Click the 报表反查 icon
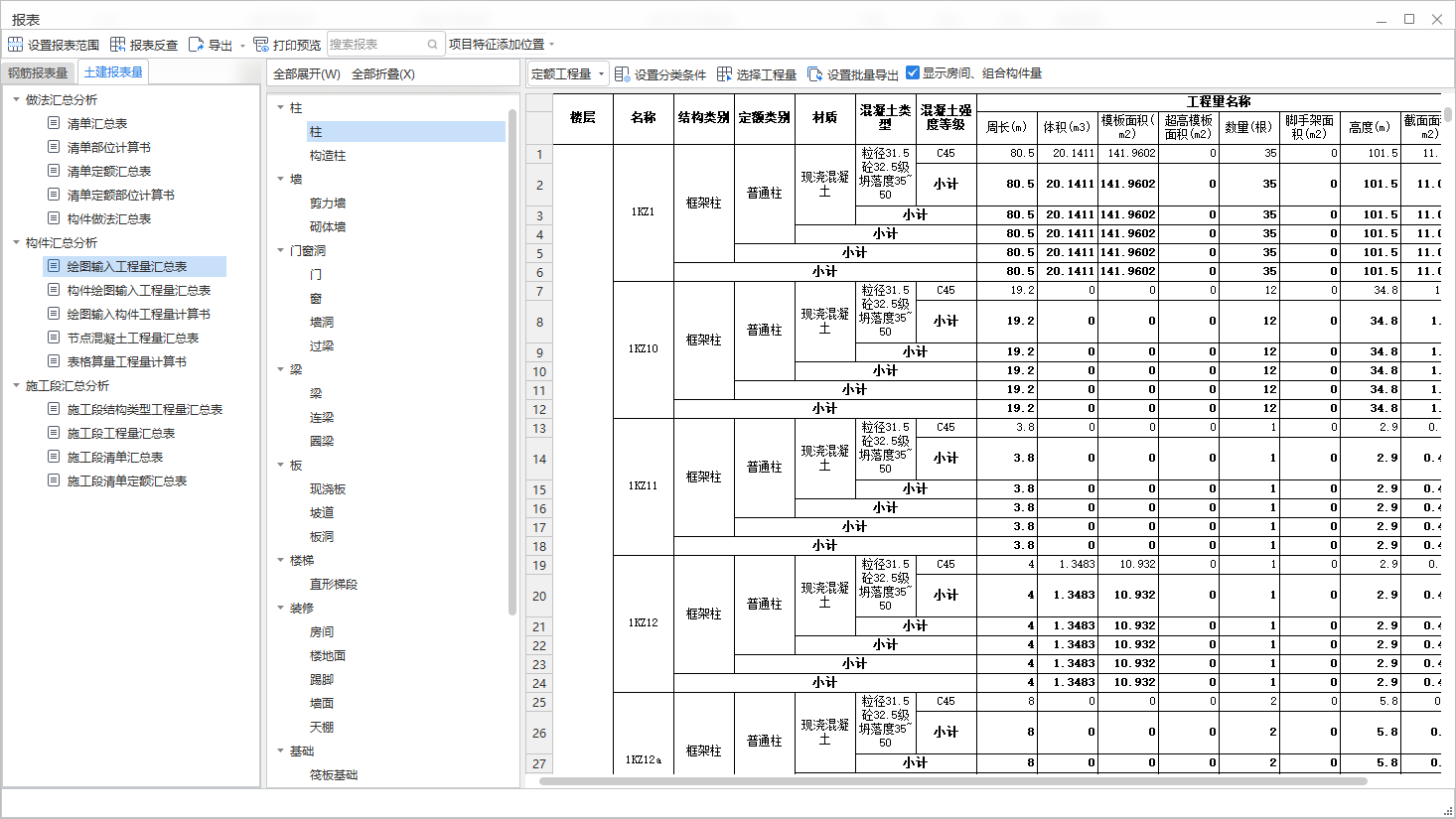This screenshot has width=1456, height=819. pyautogui.click(x=117, y=45)
